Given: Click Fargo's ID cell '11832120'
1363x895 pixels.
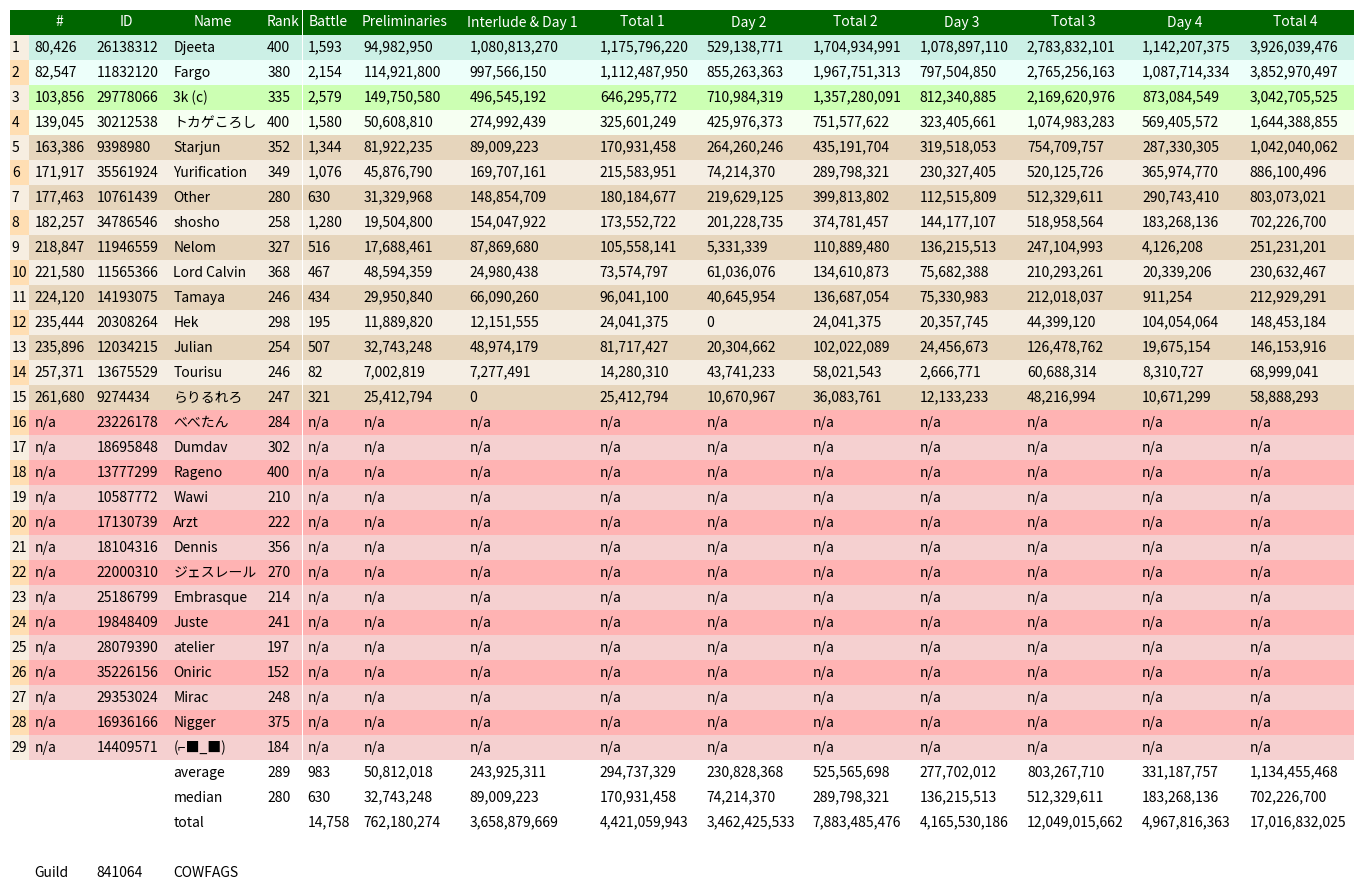Looking at the screenshot, I should [127, 72].
